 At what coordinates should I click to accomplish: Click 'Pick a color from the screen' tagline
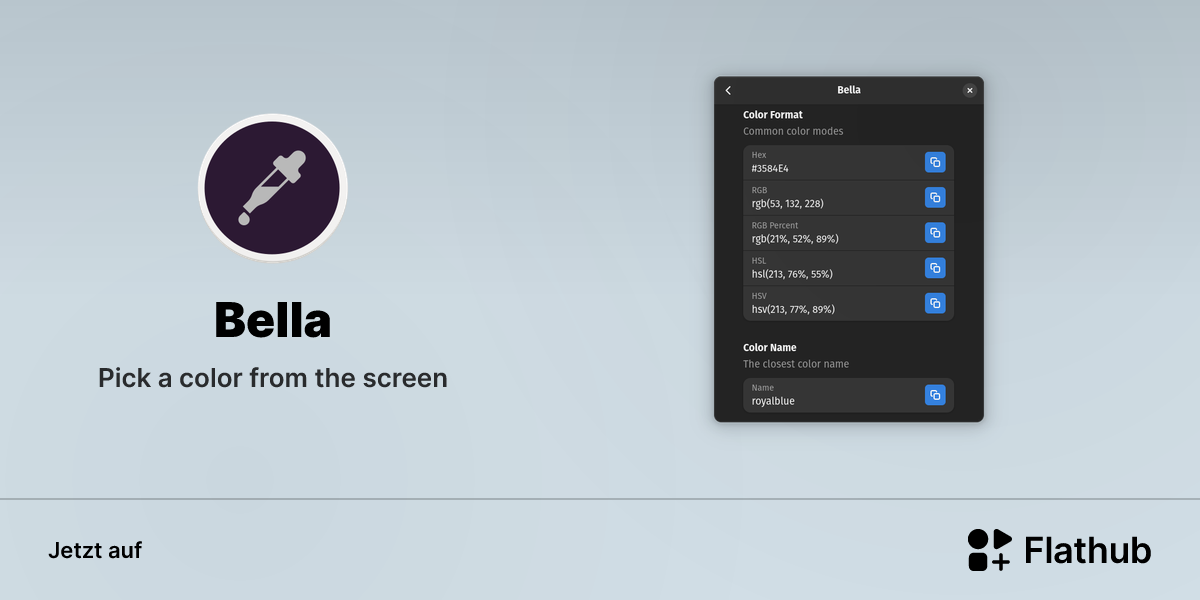pos(272,378)
